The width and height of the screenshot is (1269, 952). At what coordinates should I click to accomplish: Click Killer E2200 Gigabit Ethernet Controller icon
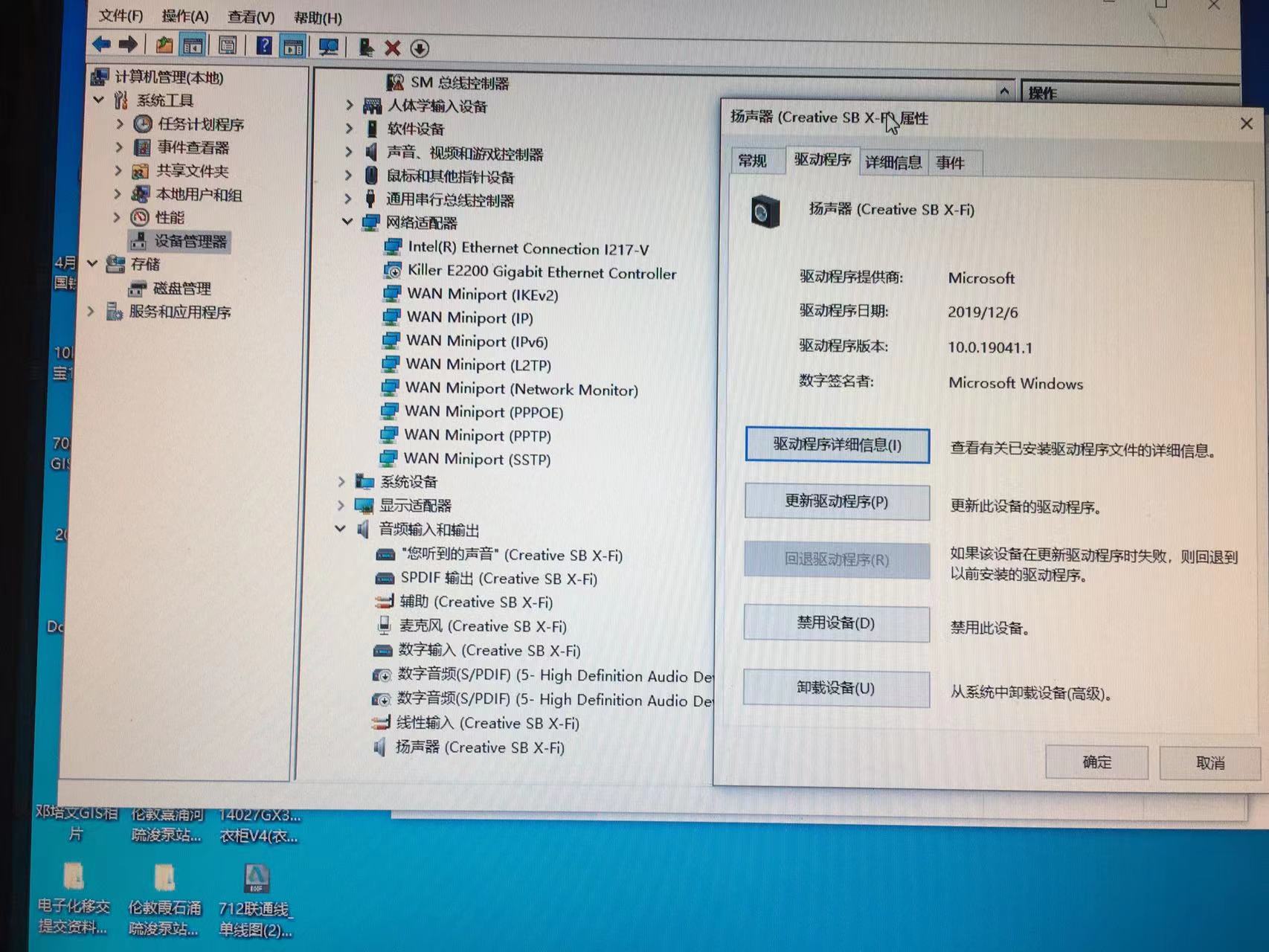click(x=393, y=271)
